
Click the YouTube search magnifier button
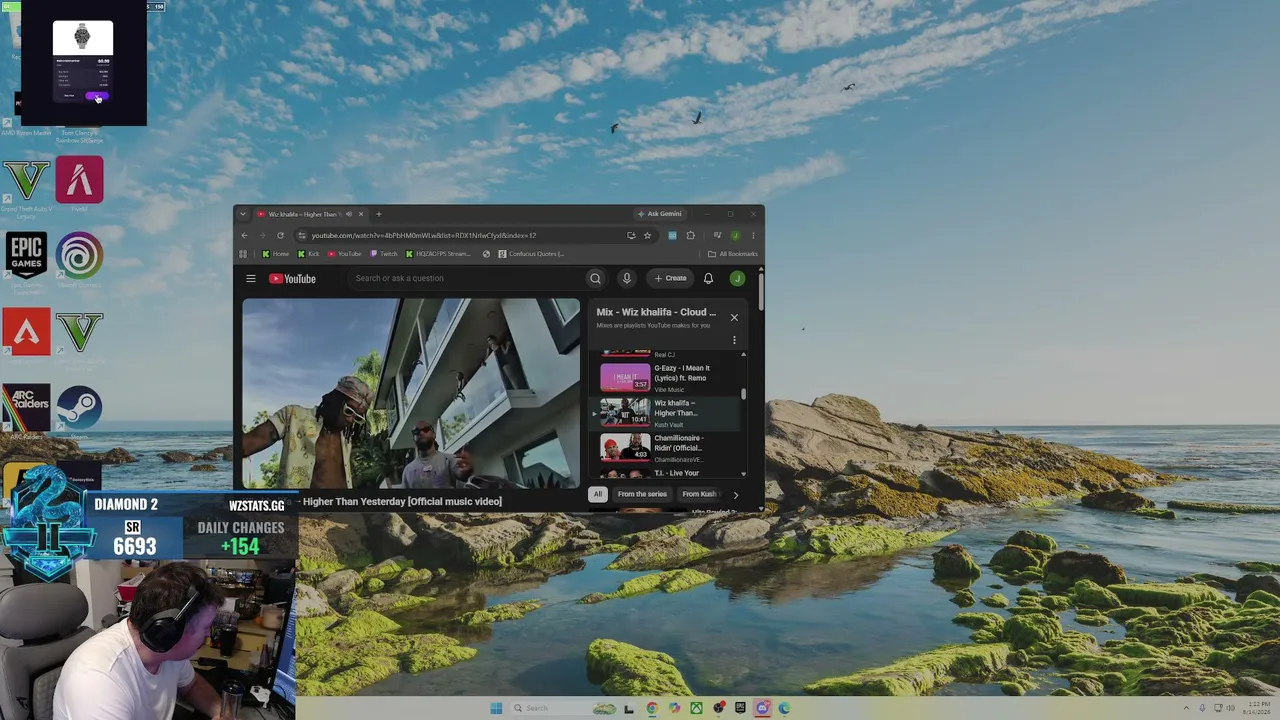(595, 279)
